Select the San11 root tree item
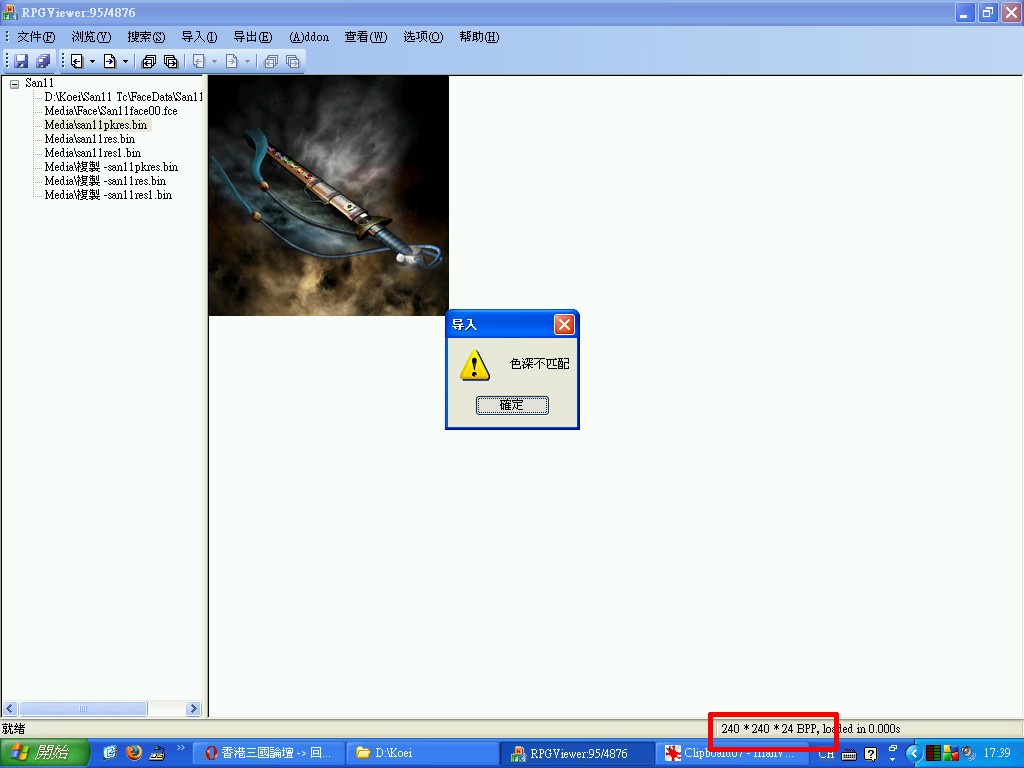This screenshot has height=768, width=1024. [x=39, y=83]
